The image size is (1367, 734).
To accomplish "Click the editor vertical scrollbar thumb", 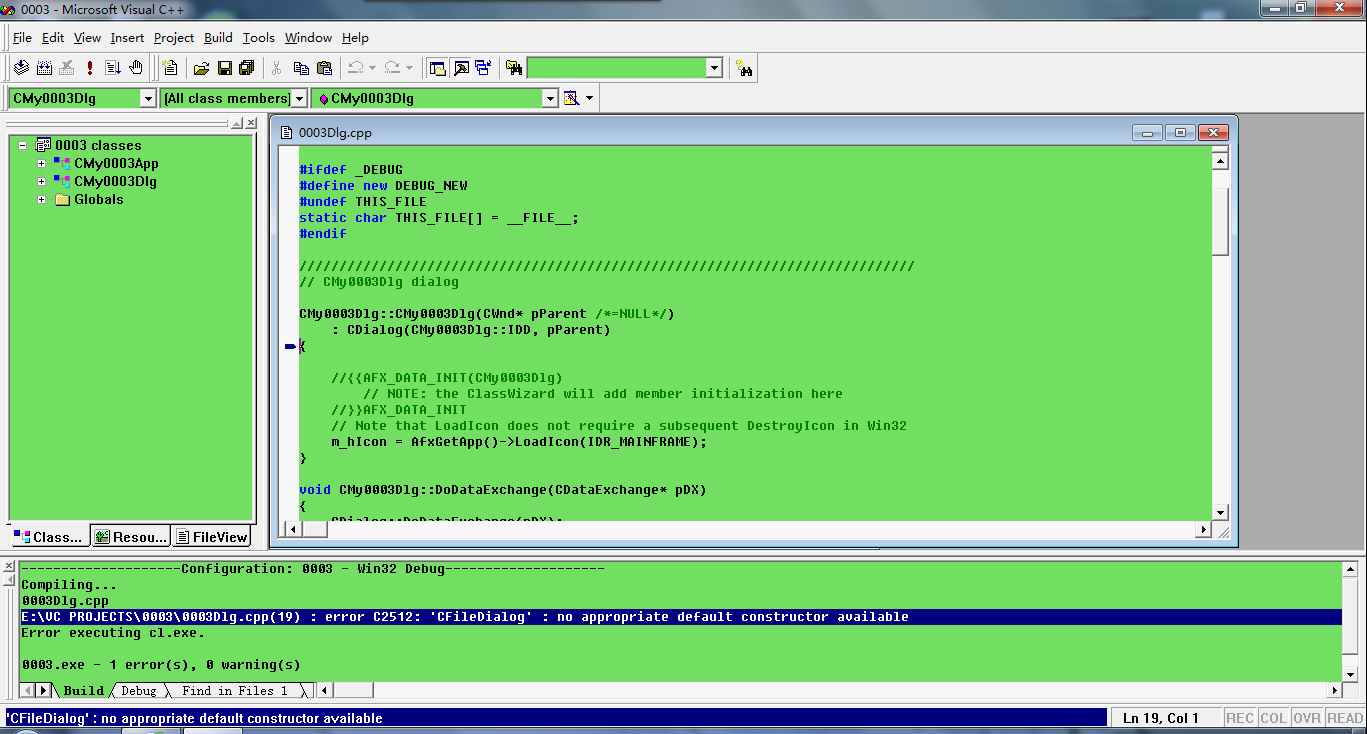I will [1220, 222].
